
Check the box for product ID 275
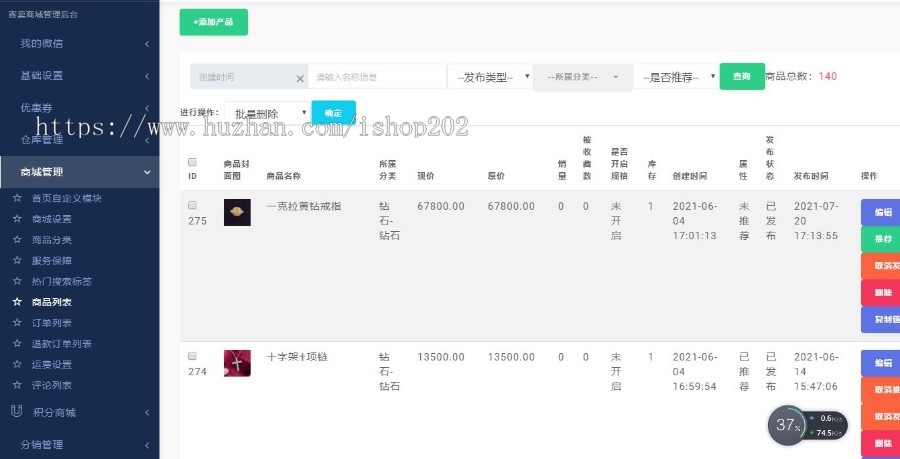[x=192, y=205]
